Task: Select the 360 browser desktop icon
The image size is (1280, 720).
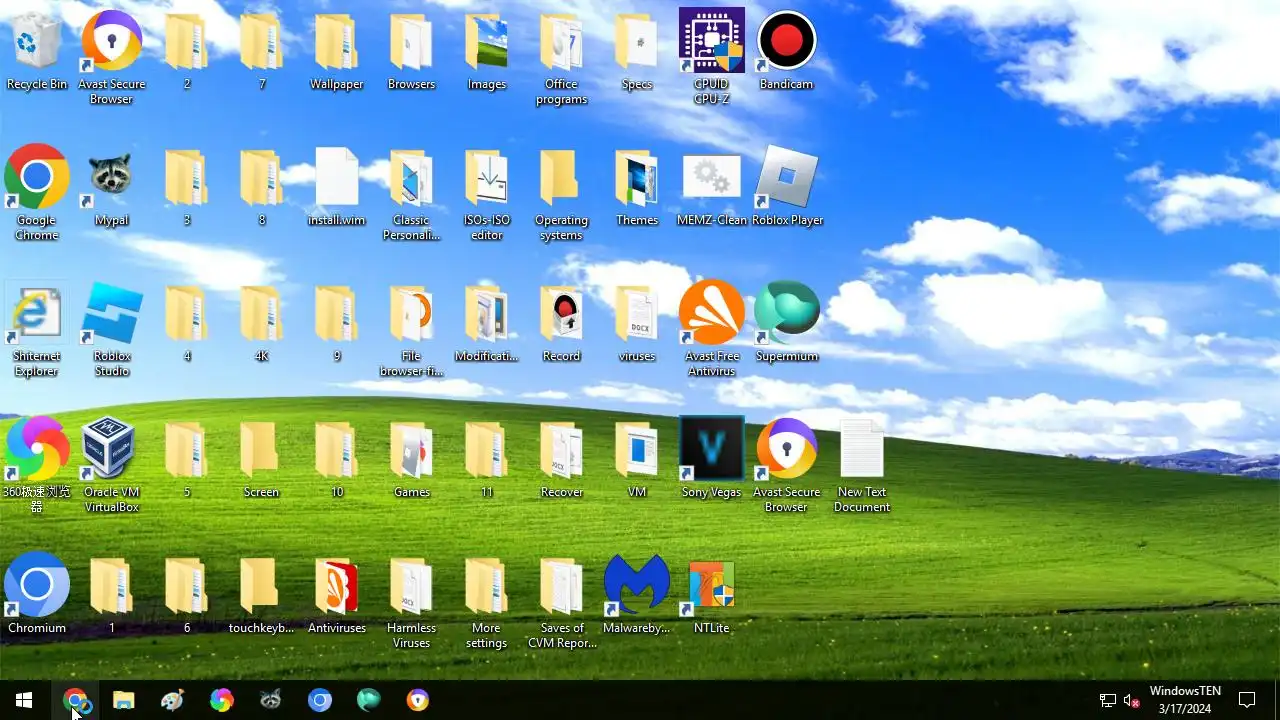Action: 37,466
